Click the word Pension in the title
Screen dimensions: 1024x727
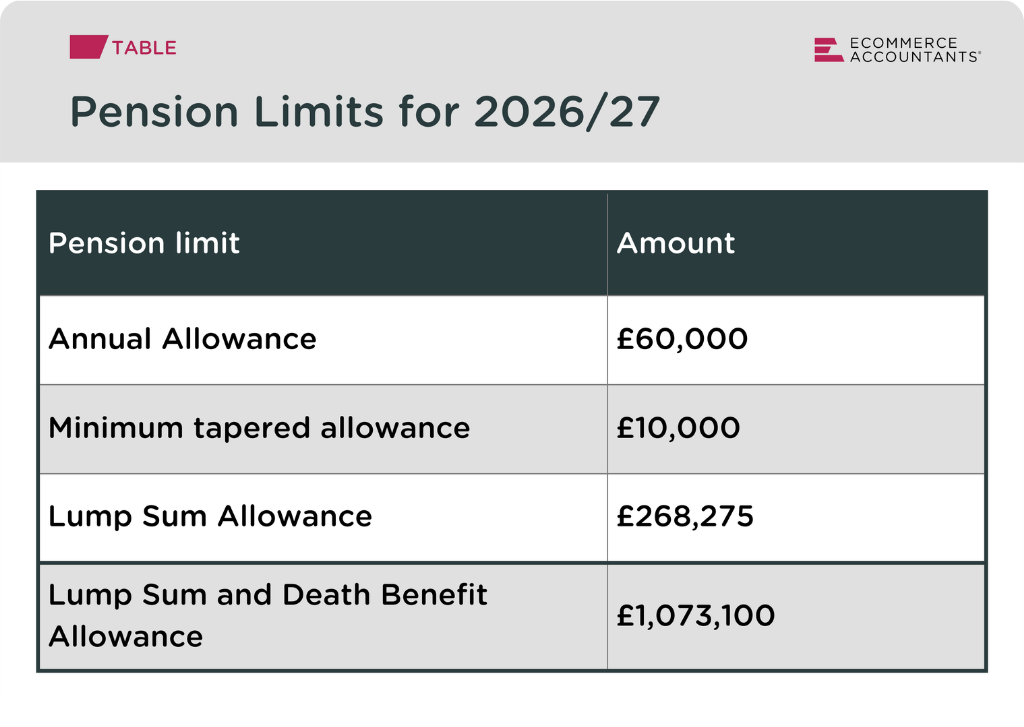155,112
